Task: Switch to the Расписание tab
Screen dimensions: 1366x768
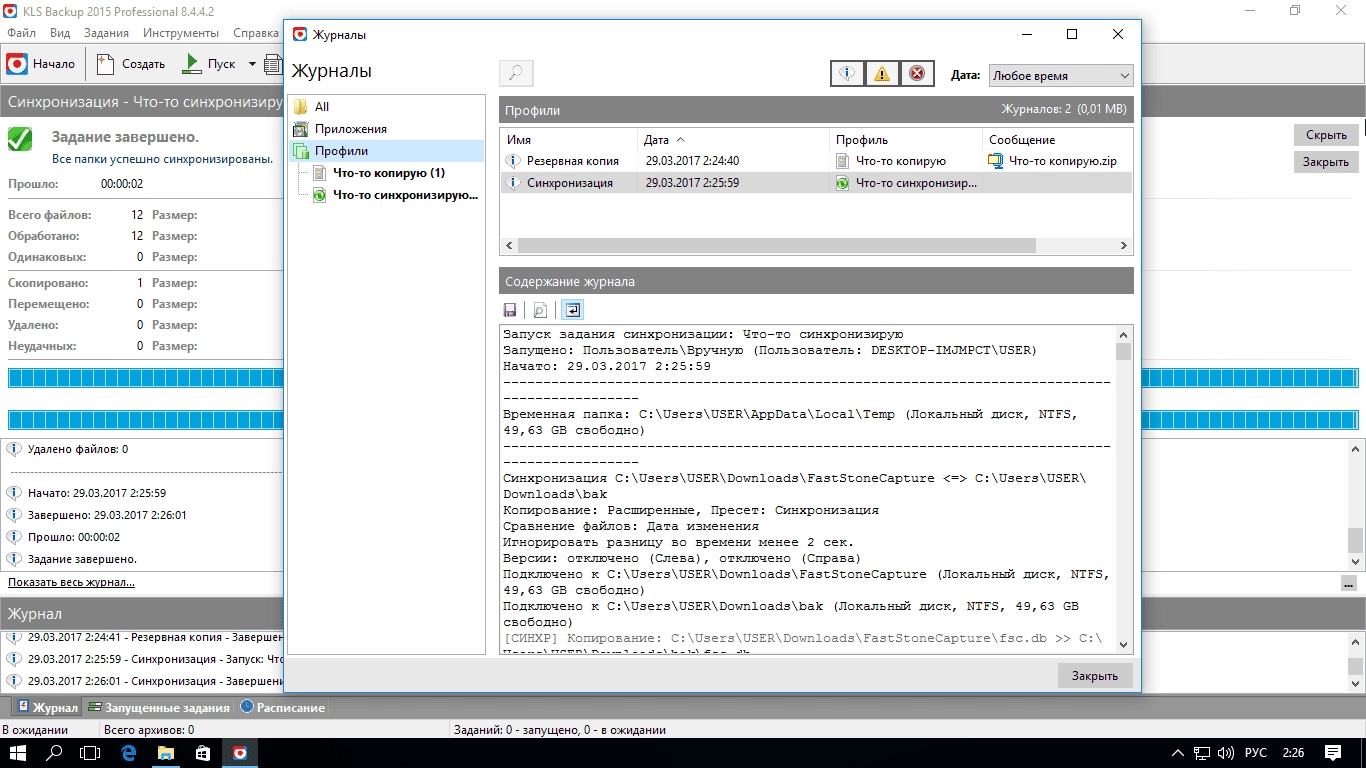Action: point(283,707)
